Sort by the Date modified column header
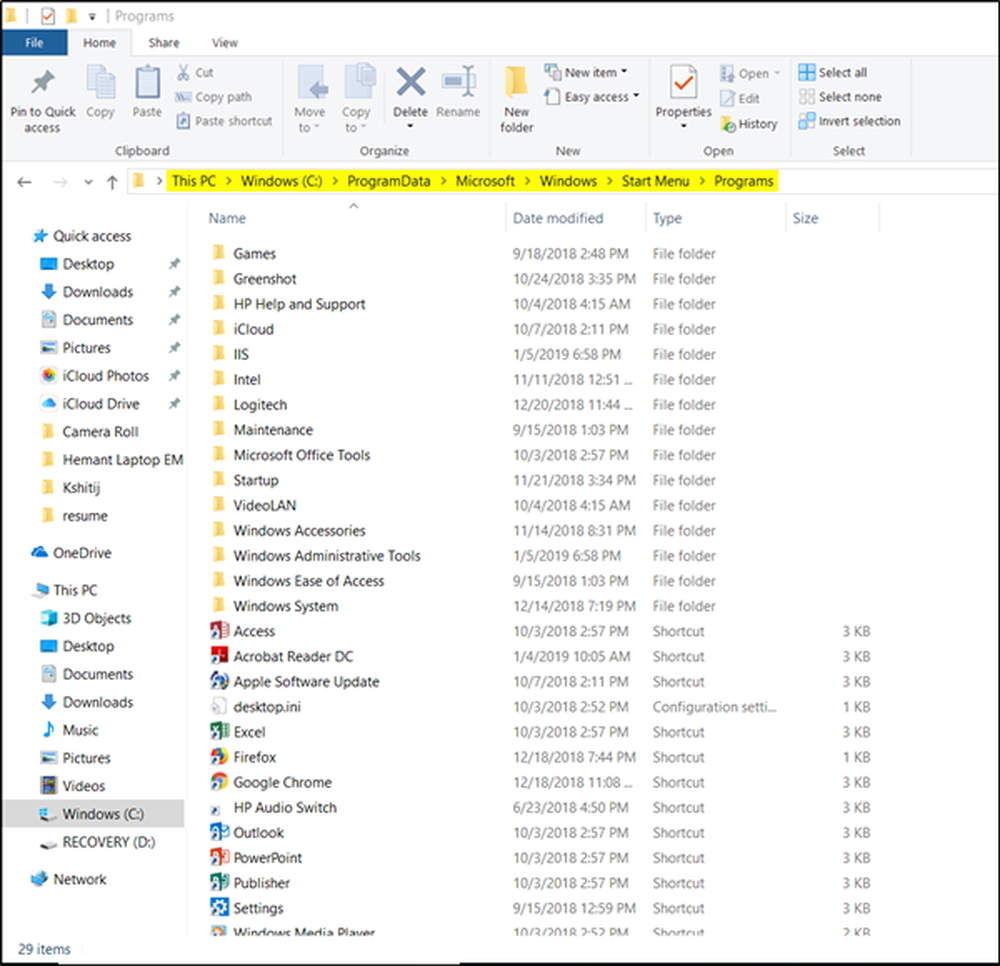This screenshot has height=966, width=1000. point(558,218)
